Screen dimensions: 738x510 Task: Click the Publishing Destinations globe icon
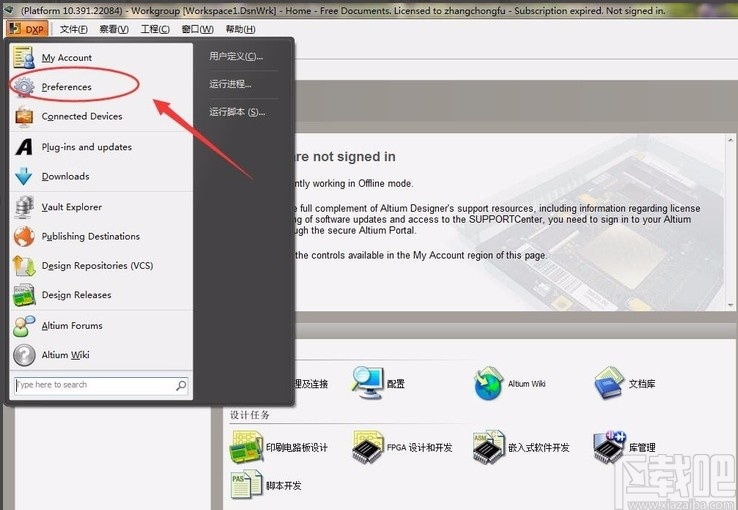24,236
